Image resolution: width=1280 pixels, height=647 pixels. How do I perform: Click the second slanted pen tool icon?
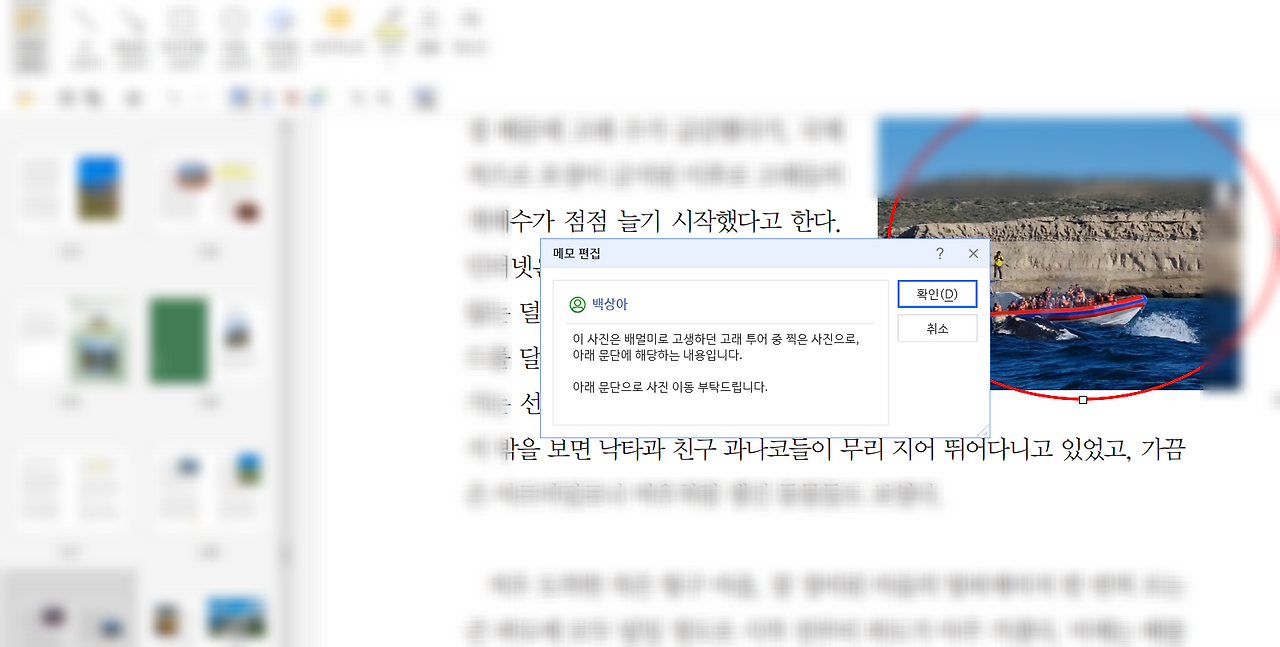pos(133,17)
